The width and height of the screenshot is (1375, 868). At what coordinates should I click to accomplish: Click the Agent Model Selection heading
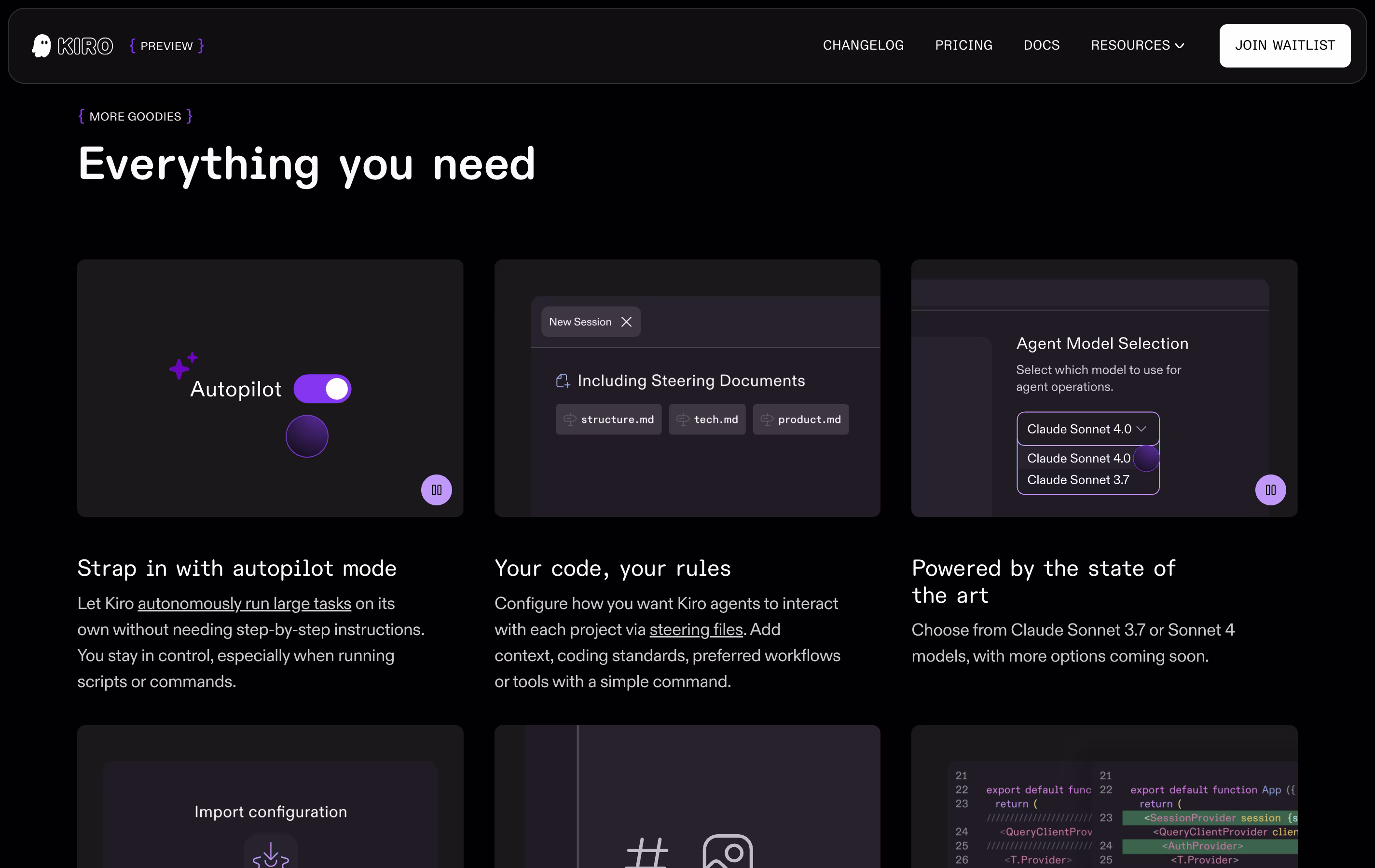tap(1102, 343)
